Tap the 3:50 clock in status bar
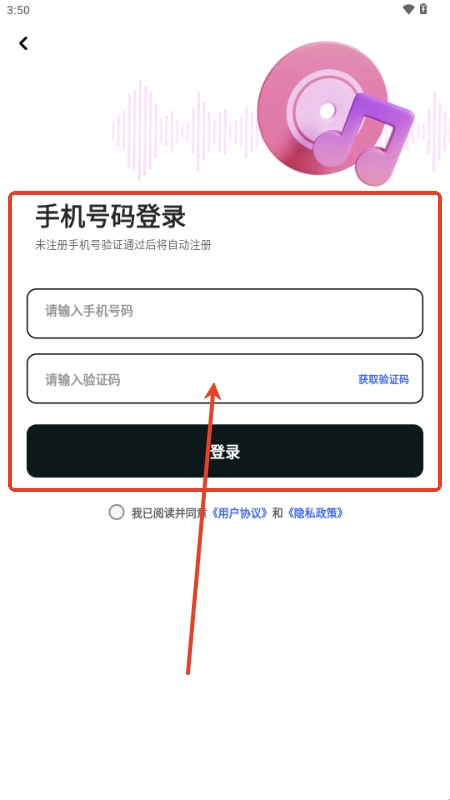This screenshot has height=800, width=450. point(18,10)
